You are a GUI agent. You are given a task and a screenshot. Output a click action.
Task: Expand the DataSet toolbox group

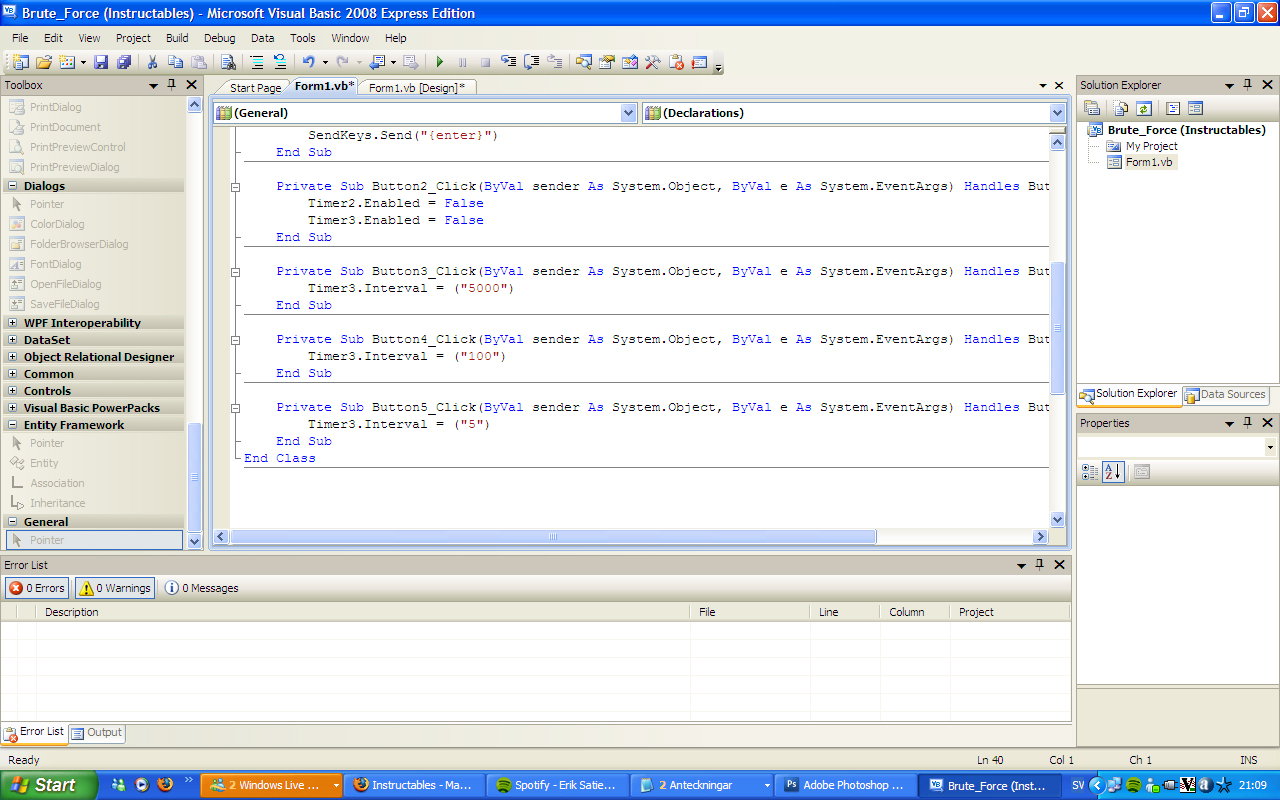coord(13,340)
